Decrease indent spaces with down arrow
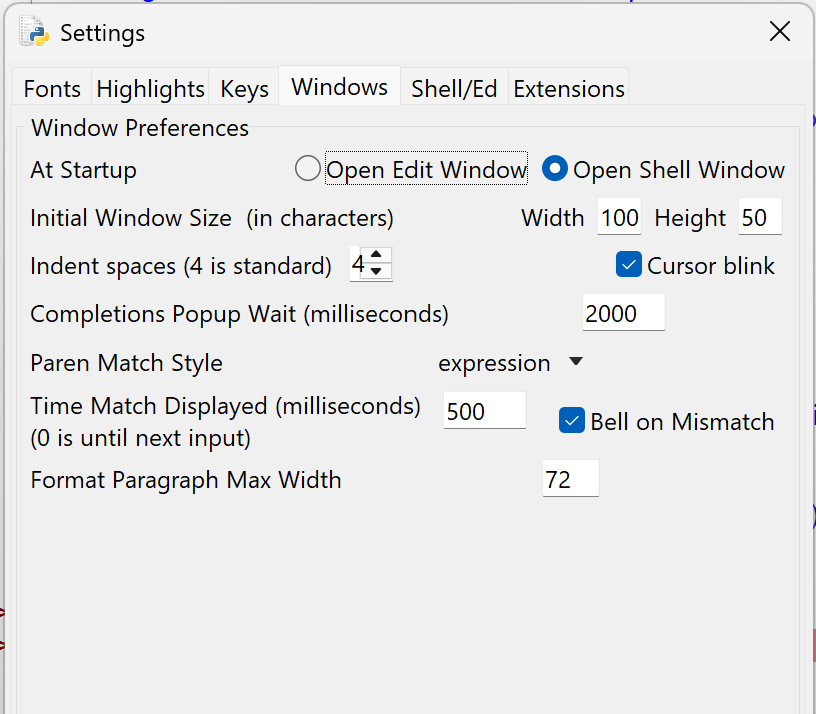816x714 pixels. coord(376,271)
